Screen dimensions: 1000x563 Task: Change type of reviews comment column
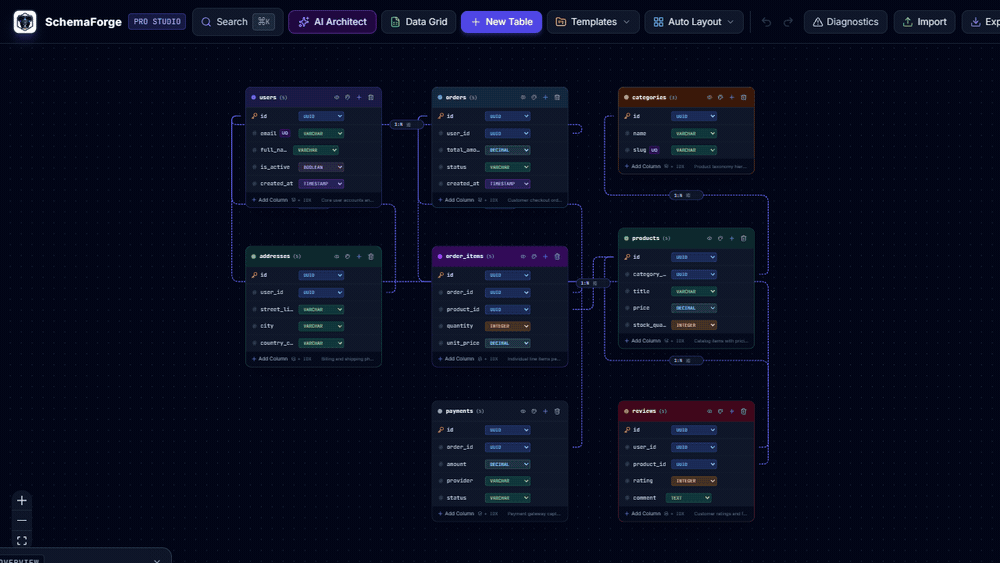[x=689, y=498]
